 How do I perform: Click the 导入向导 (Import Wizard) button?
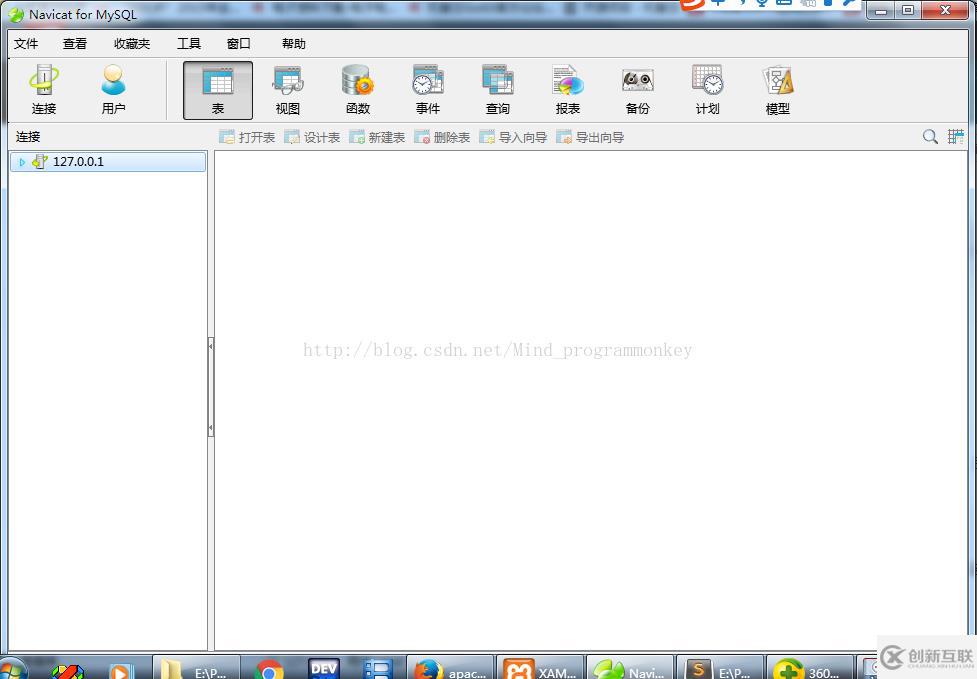click(x=514, y=137)
